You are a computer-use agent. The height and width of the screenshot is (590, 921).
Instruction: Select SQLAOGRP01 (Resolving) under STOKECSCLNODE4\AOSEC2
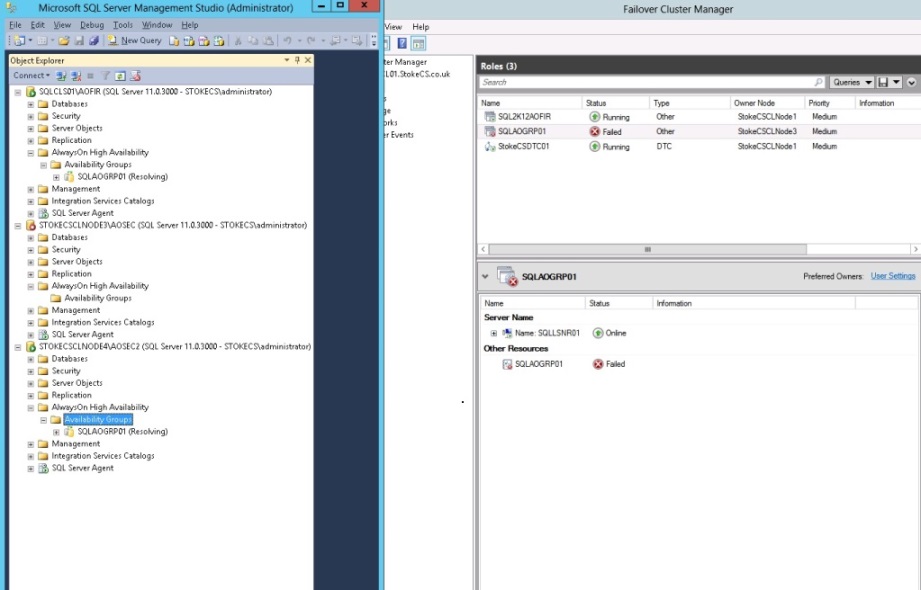[x=122, y=431]
